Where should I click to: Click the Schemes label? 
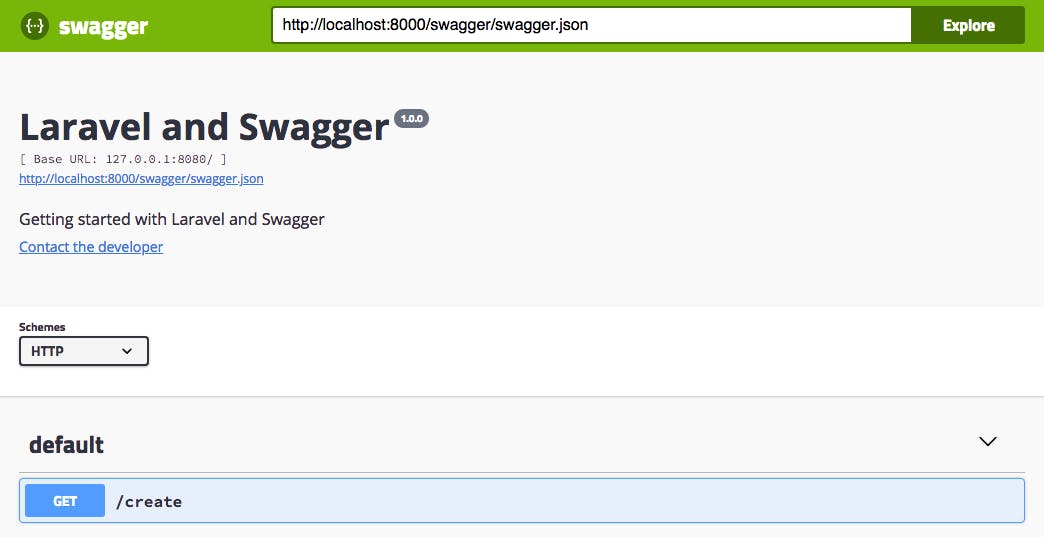pos(42,327)
